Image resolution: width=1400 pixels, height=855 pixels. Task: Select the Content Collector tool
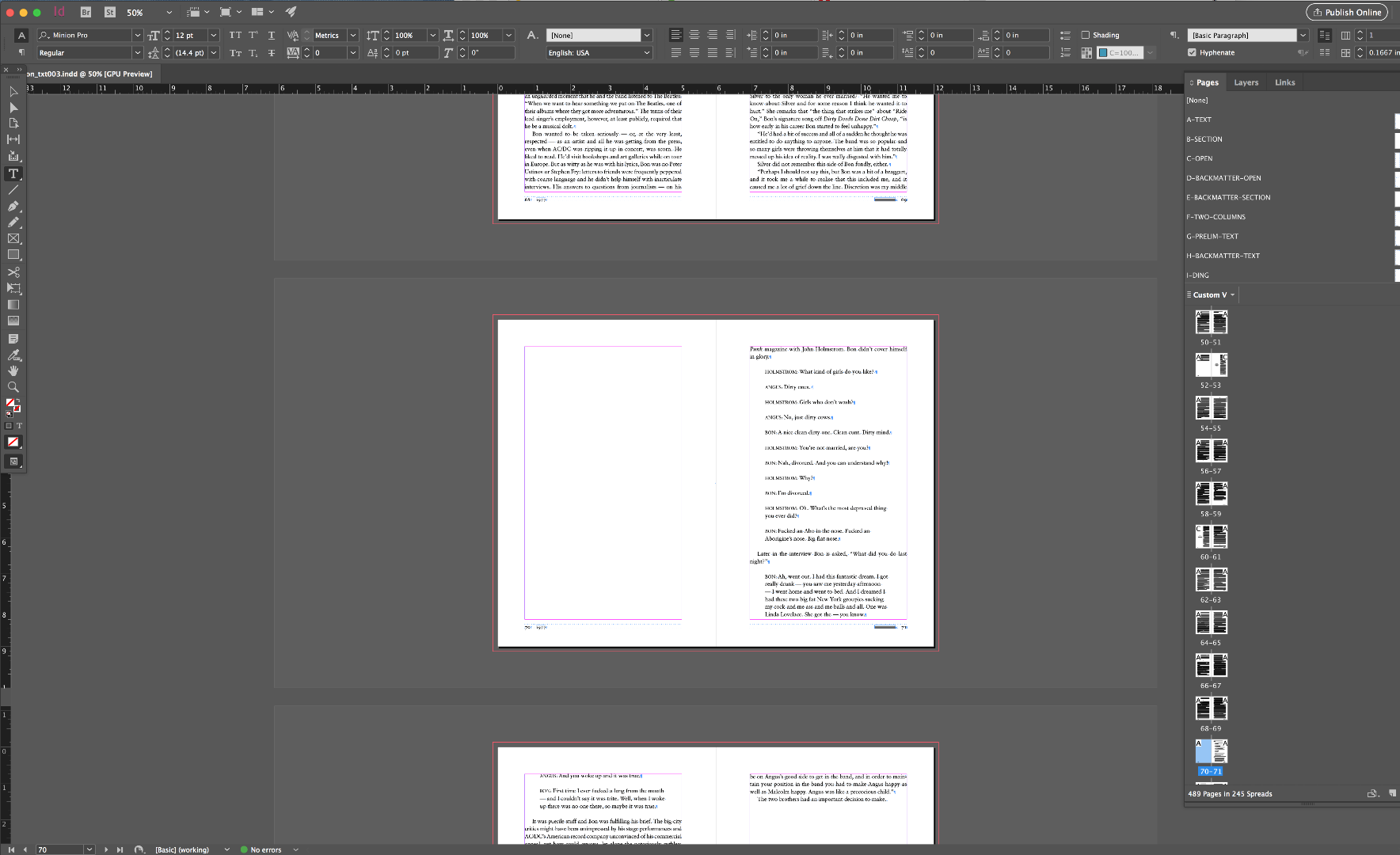(13, 156)
